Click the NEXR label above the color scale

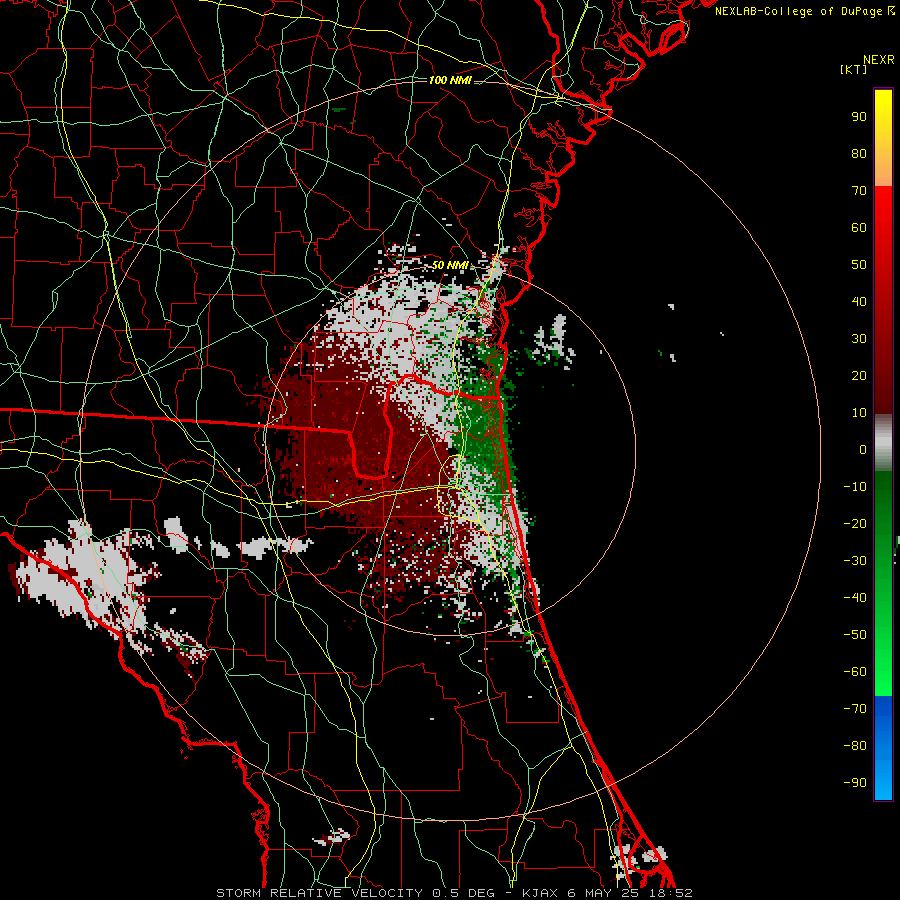coord(879,60)
